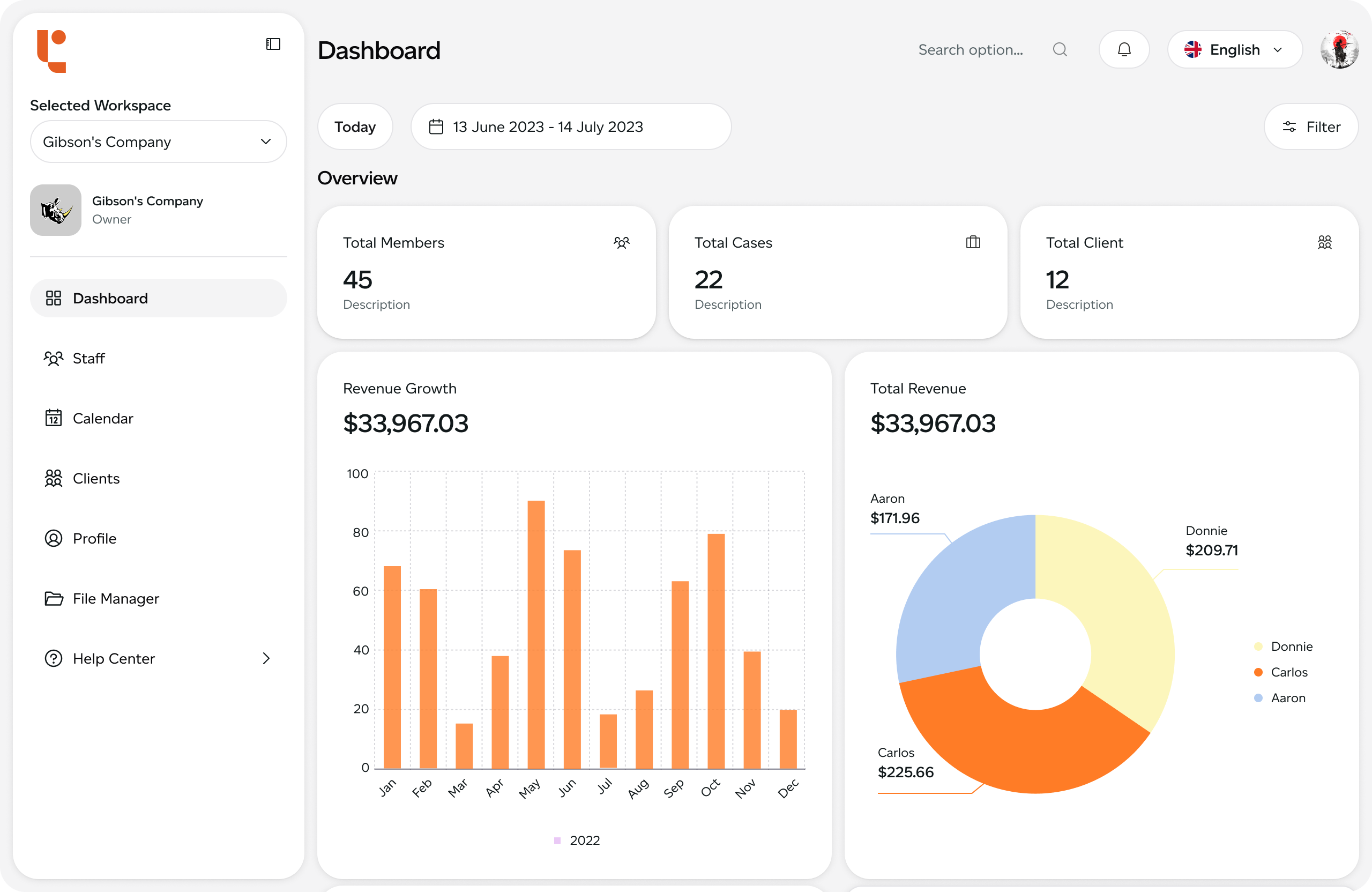
Task: Open the English language dropdown
Action: click(x=1235, y=50)
